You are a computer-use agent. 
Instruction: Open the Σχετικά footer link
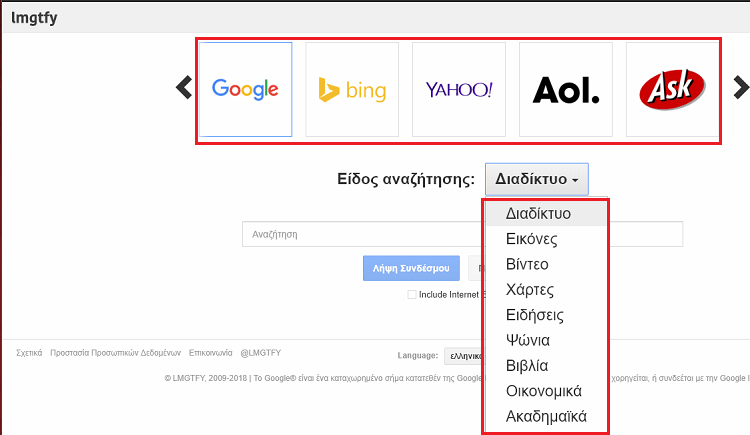29,353
